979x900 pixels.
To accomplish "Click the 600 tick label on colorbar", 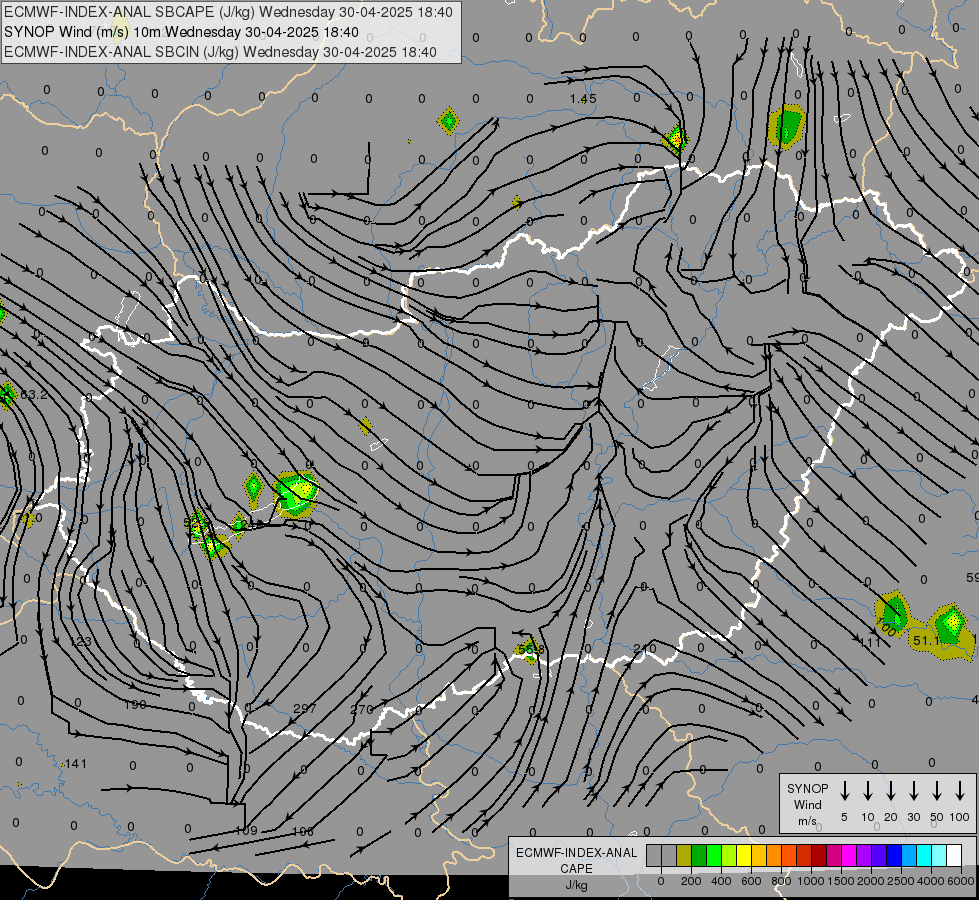I will (x=751, y=881).
